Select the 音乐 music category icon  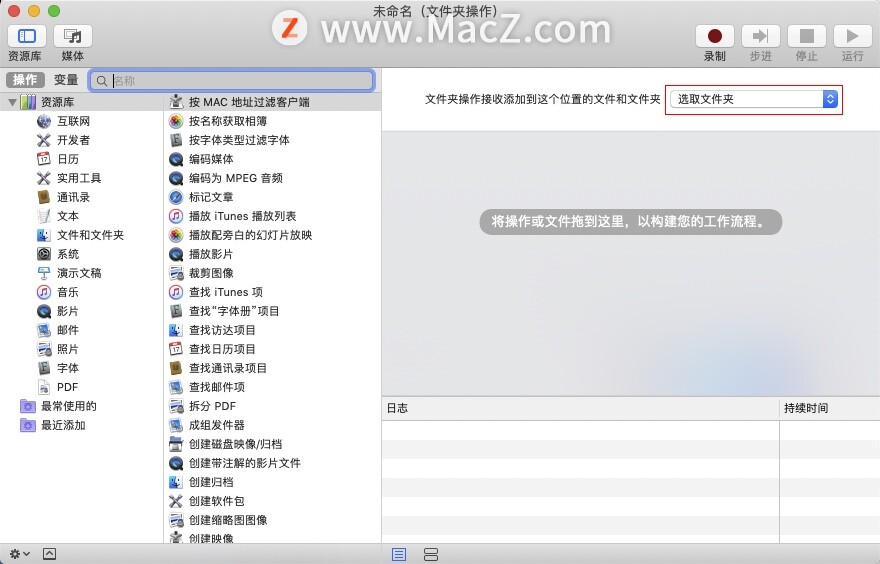[x=44, y=292]
